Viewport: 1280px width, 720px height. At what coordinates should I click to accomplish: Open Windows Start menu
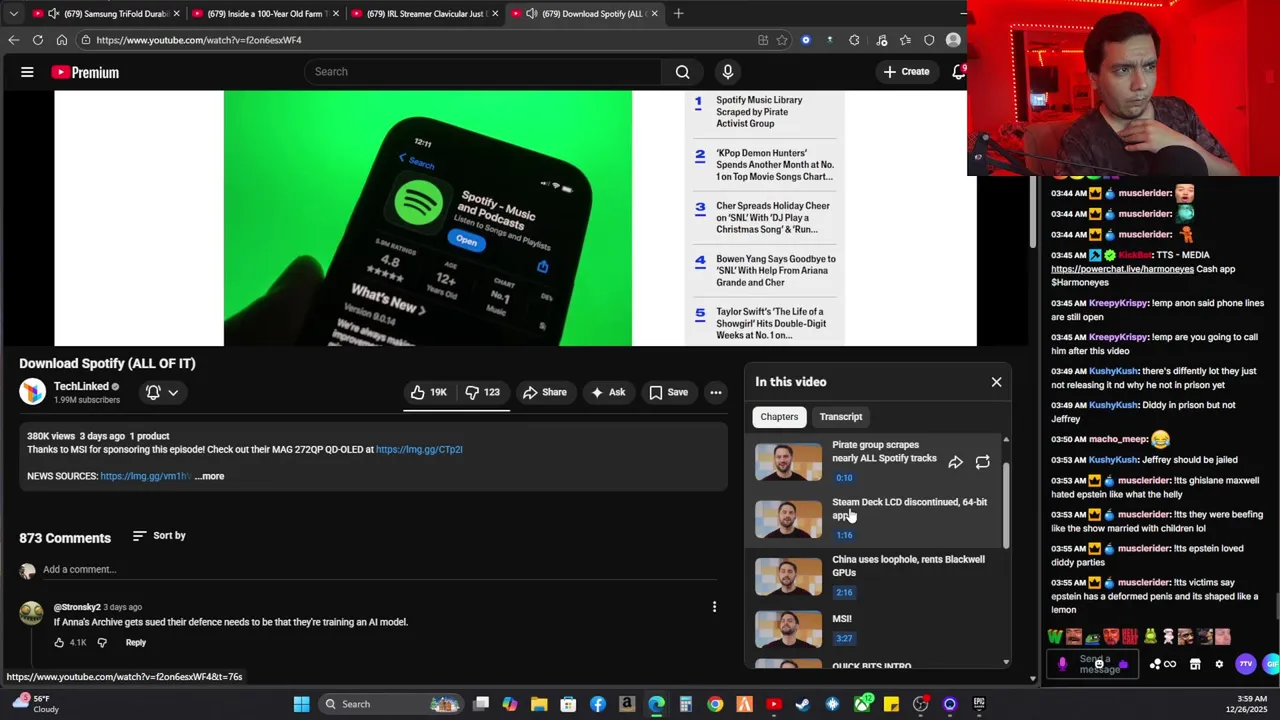[x=301, y=704]
